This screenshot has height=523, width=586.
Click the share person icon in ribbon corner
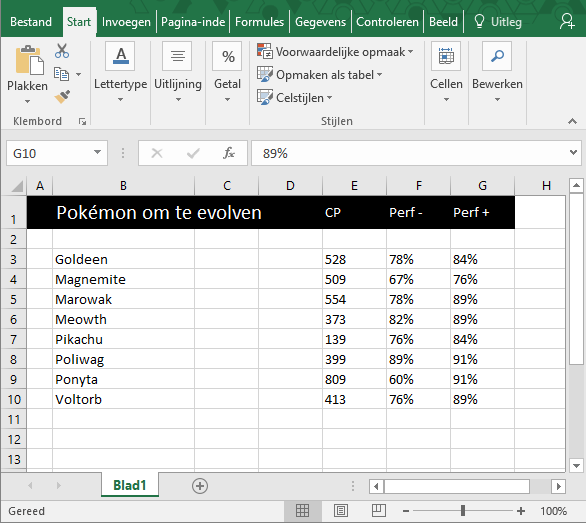coord(567,21)
